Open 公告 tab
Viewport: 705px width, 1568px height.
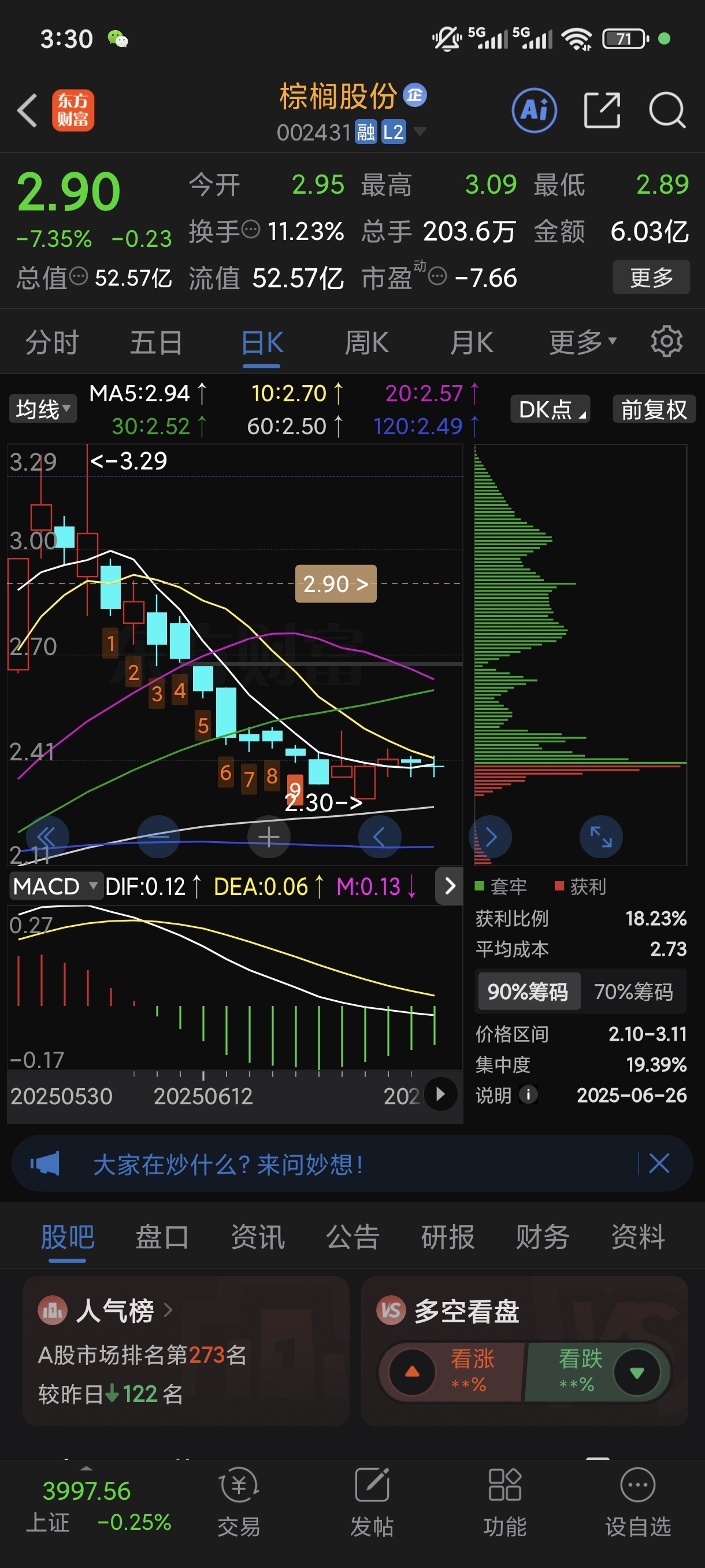click(353, 1237)
